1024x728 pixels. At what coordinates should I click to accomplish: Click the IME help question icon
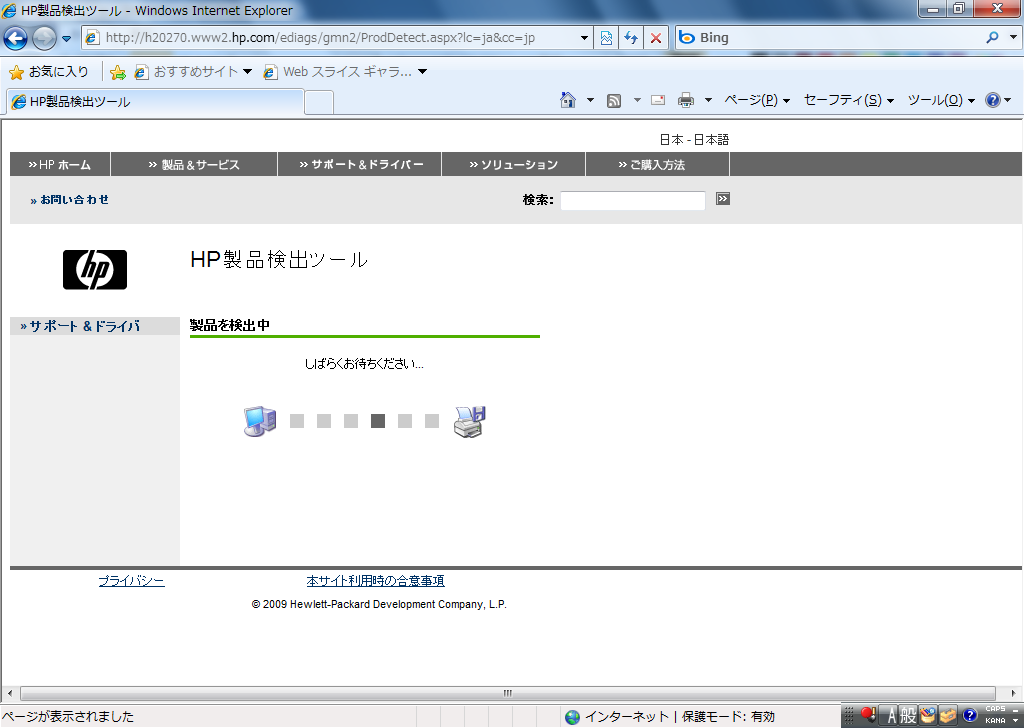(970, 715)
